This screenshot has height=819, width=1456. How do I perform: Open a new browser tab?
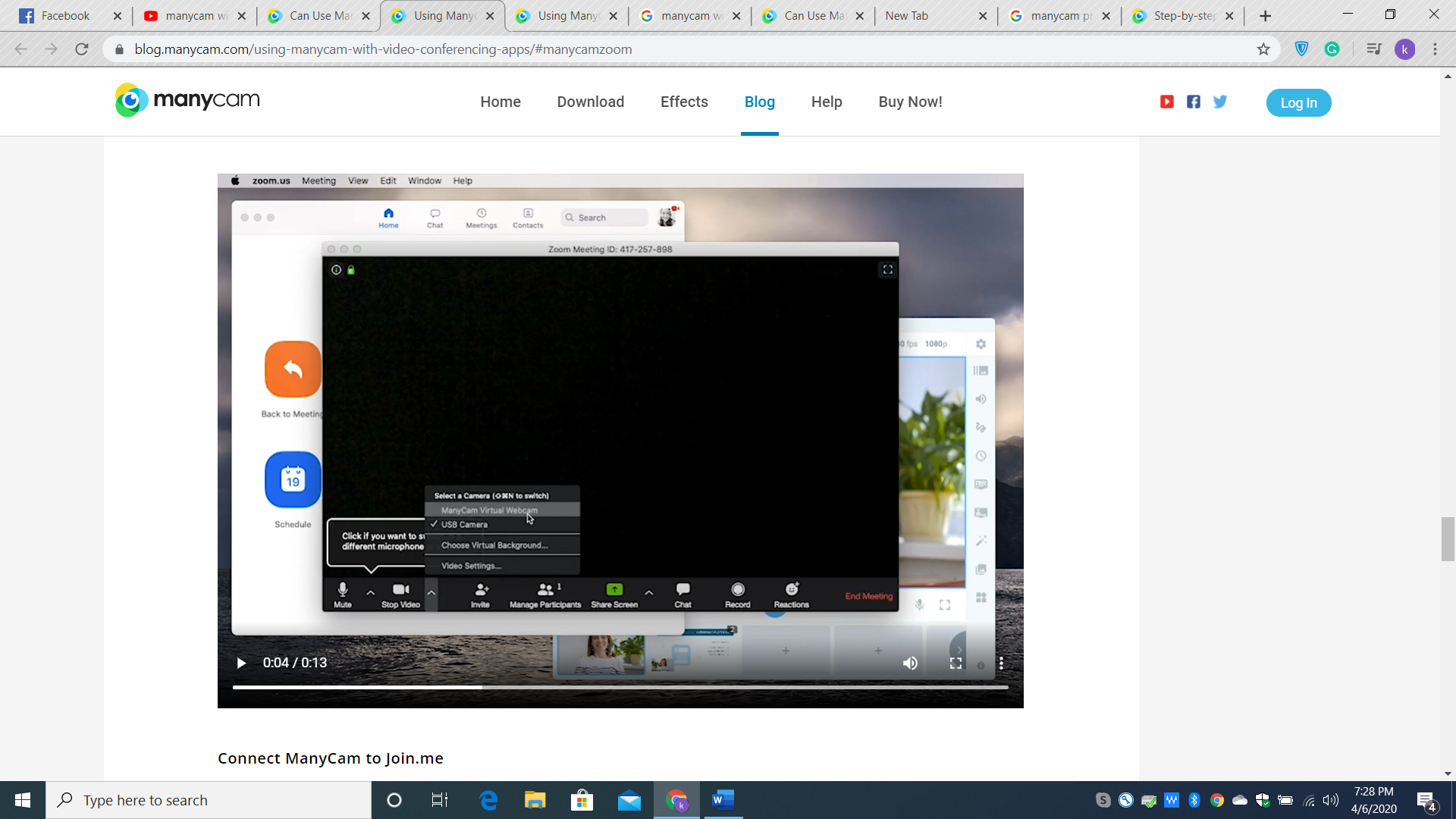(1265, 16)
